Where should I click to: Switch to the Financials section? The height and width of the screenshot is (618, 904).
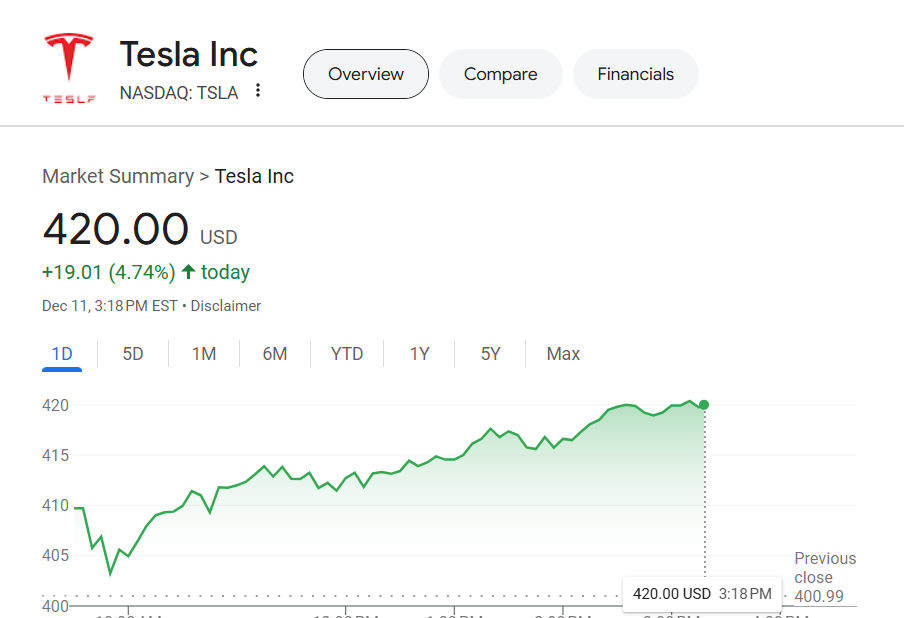(x=636, y=74)
